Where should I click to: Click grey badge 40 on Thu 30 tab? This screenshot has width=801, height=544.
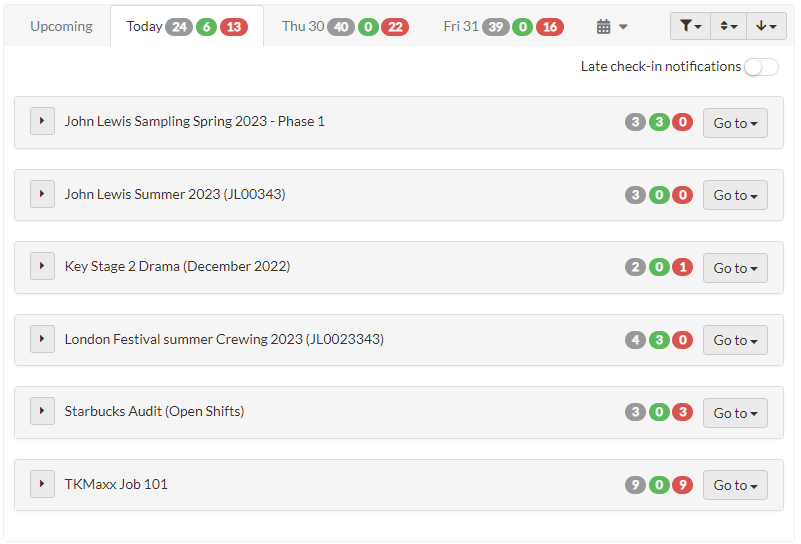(x=341, y=27)
